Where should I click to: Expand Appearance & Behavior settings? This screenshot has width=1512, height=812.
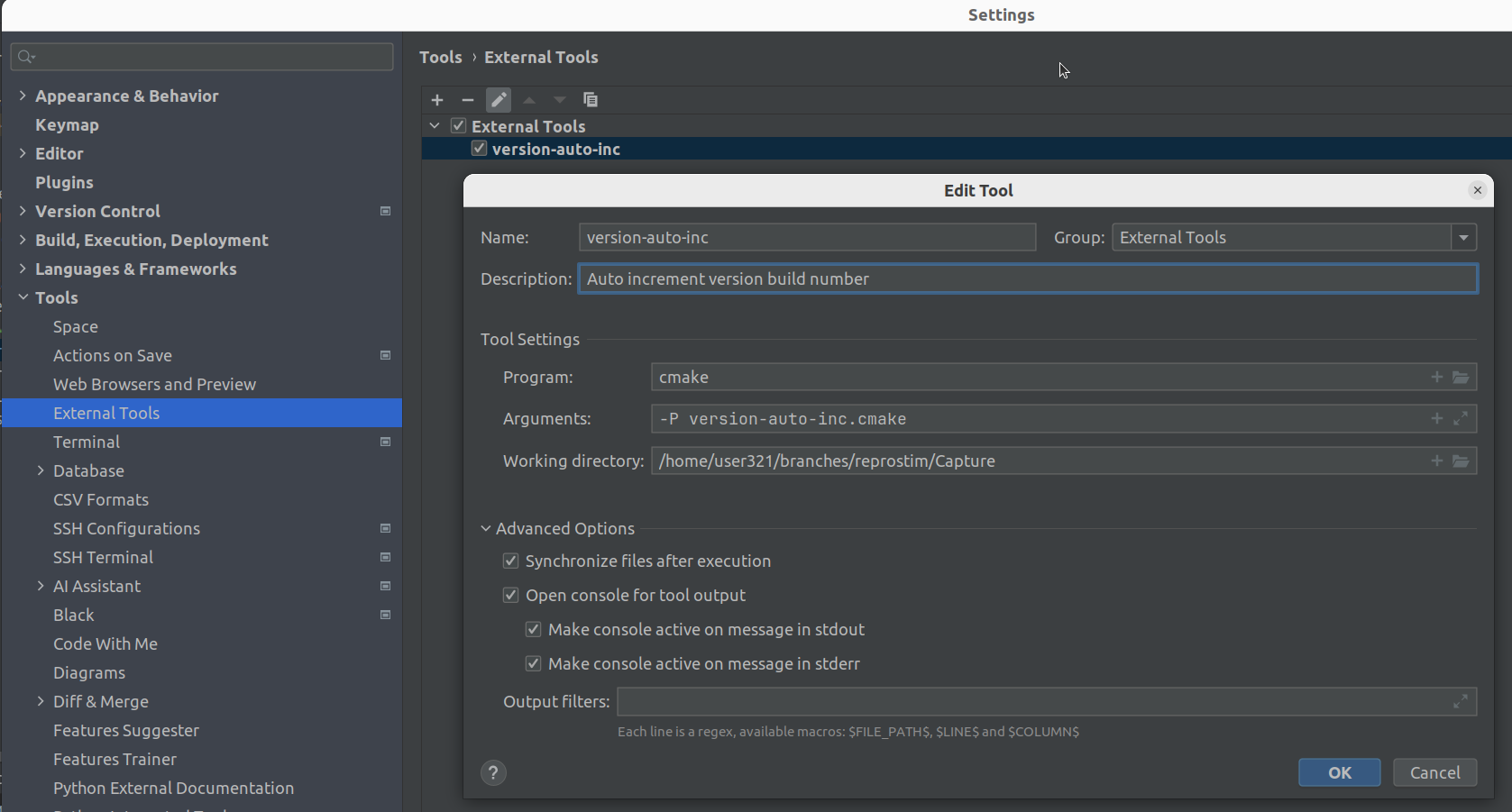pos(23,96)
